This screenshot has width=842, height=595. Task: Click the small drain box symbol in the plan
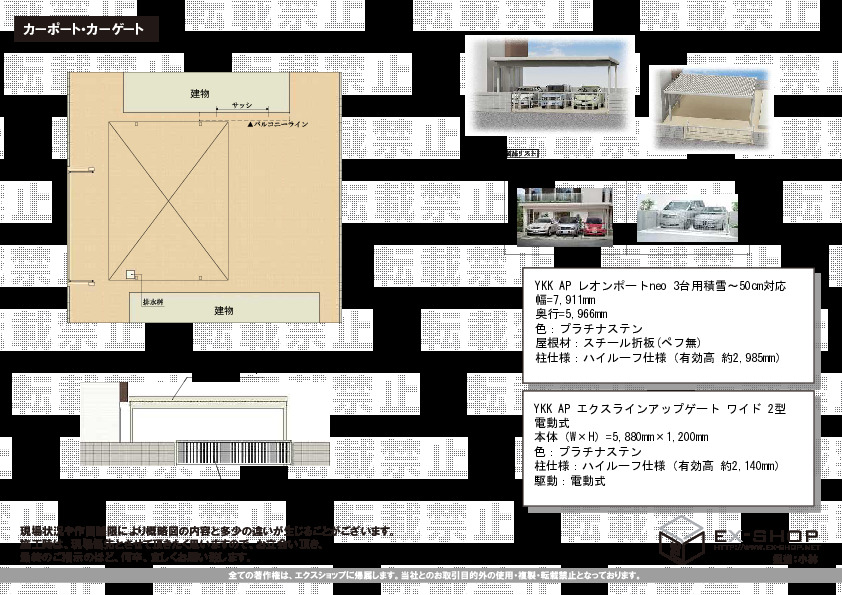click(130, 274)
